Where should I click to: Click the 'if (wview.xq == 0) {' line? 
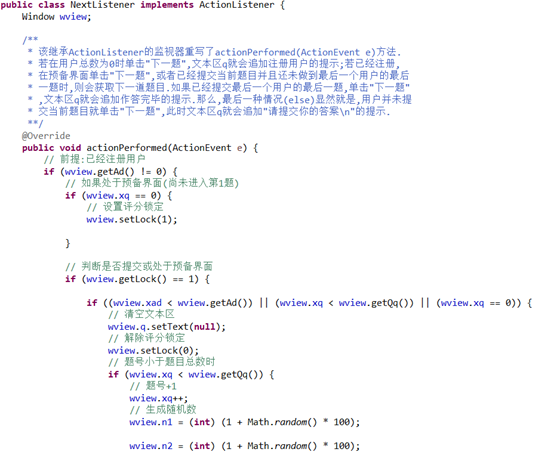[119, 195]
